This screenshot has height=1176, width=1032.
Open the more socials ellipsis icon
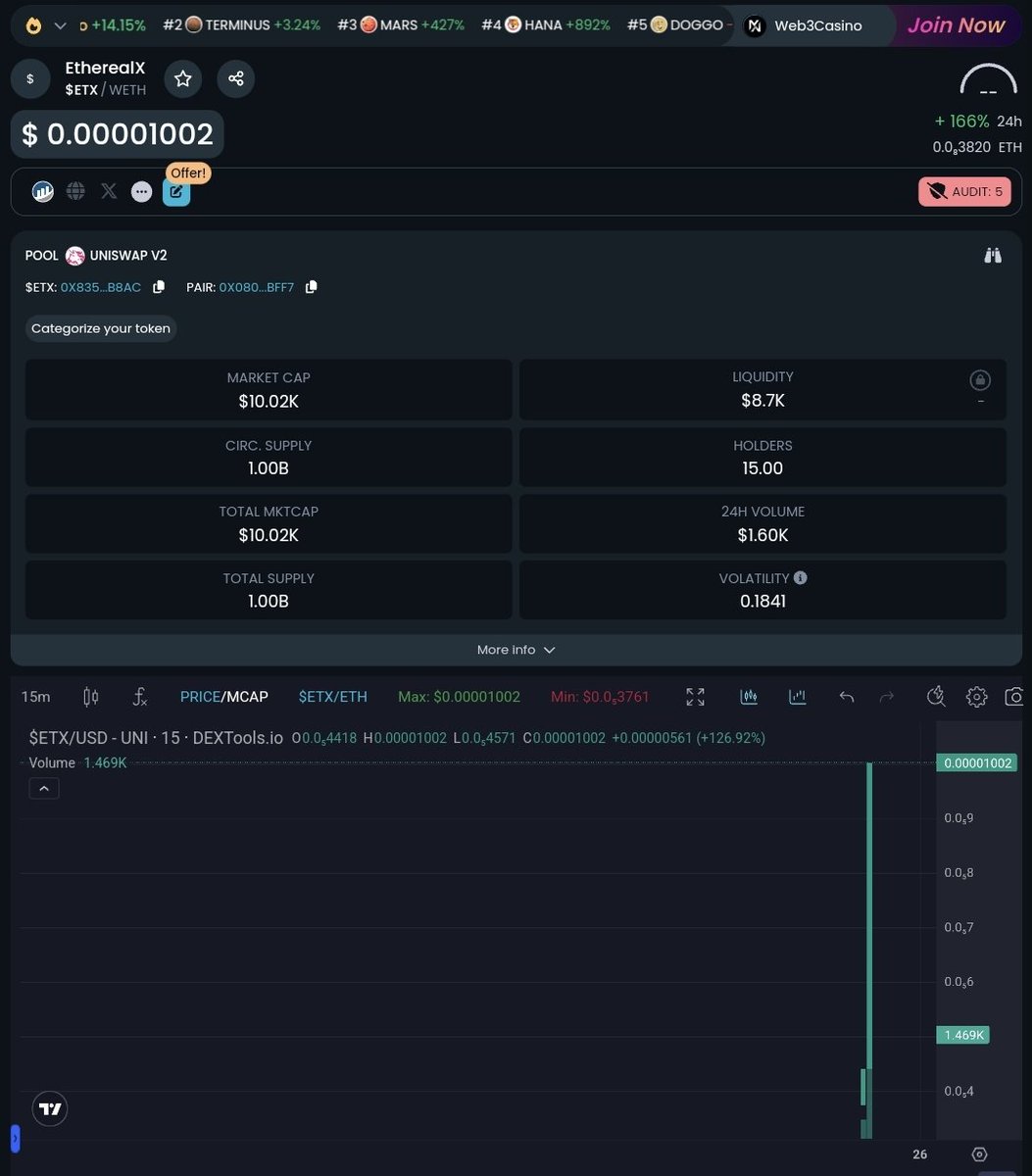tap(142, 191)
